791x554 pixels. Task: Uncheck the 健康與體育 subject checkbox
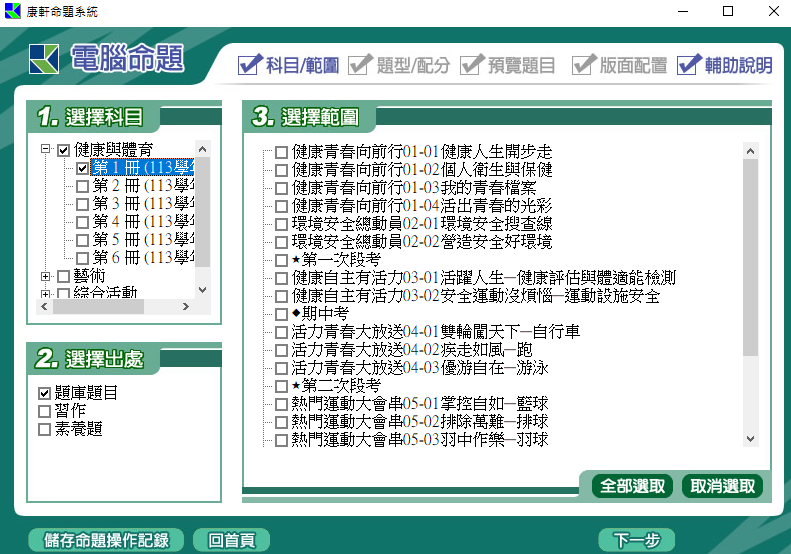pyautogui.click(x=63, y=150)
